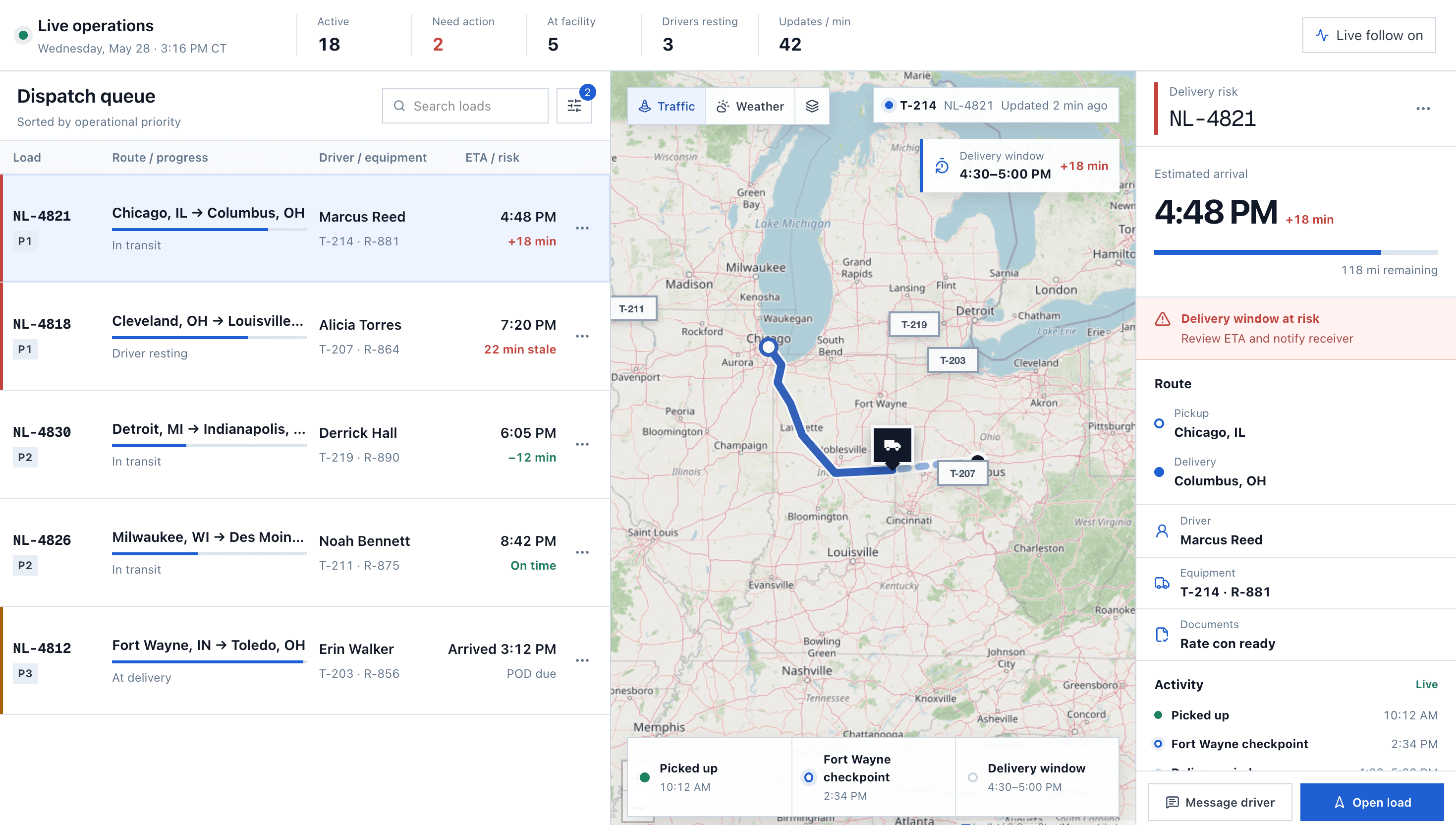Click the Fort Wayne checkpoint map timeline card
This screenshot has width=1456, height=825.
pos(873,777)
